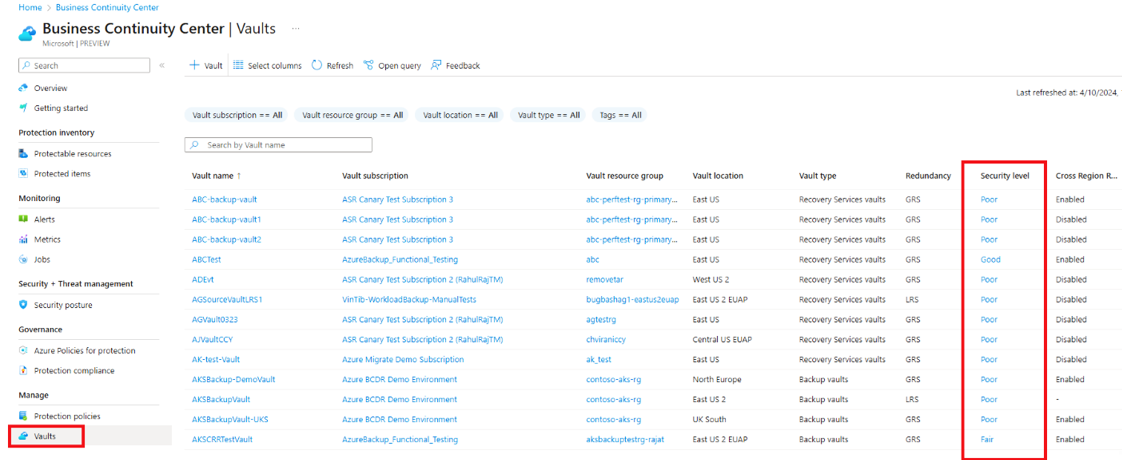The image size is (1122, 460).
Task: Click the Protection policies icon
Action: 24,416
